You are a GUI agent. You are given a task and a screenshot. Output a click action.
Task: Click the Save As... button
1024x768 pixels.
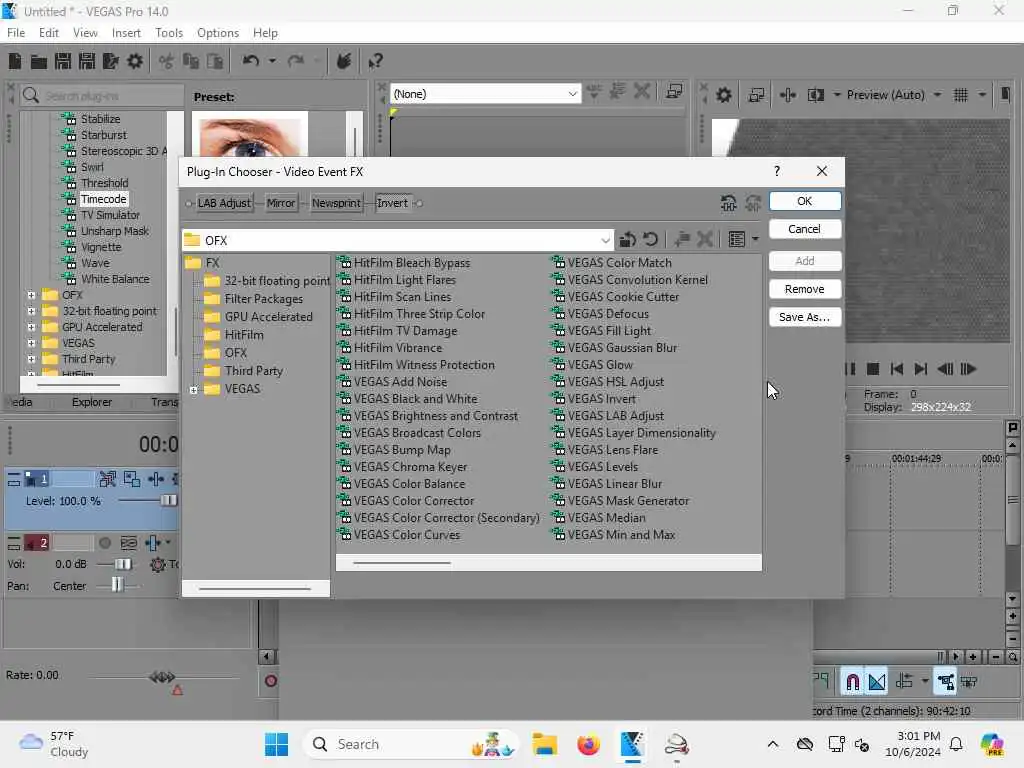[805, 317]
